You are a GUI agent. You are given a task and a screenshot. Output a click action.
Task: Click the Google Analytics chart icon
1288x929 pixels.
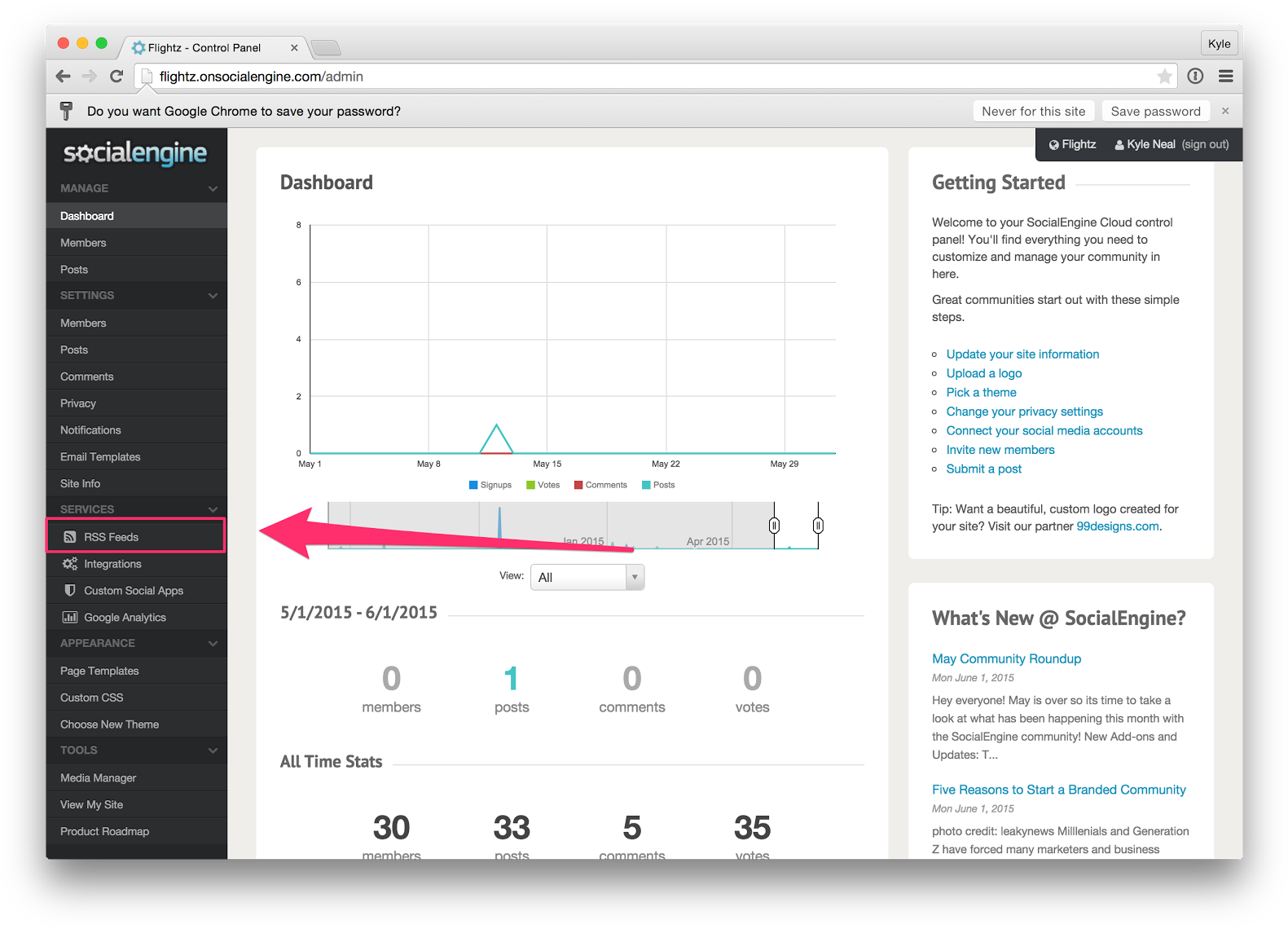point(70,617)
